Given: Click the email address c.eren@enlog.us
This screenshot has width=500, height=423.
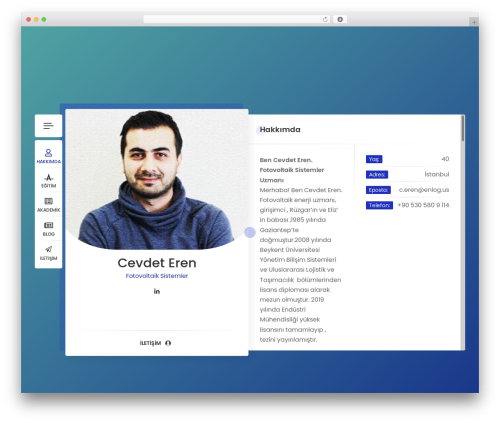Looking at the screenshot, I should 424,190.
